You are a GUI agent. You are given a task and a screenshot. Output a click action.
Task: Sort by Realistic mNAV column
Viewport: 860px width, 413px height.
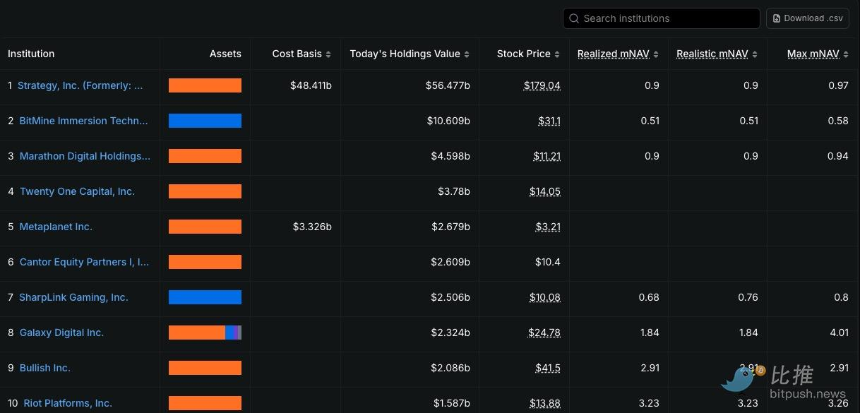point(717,54)
